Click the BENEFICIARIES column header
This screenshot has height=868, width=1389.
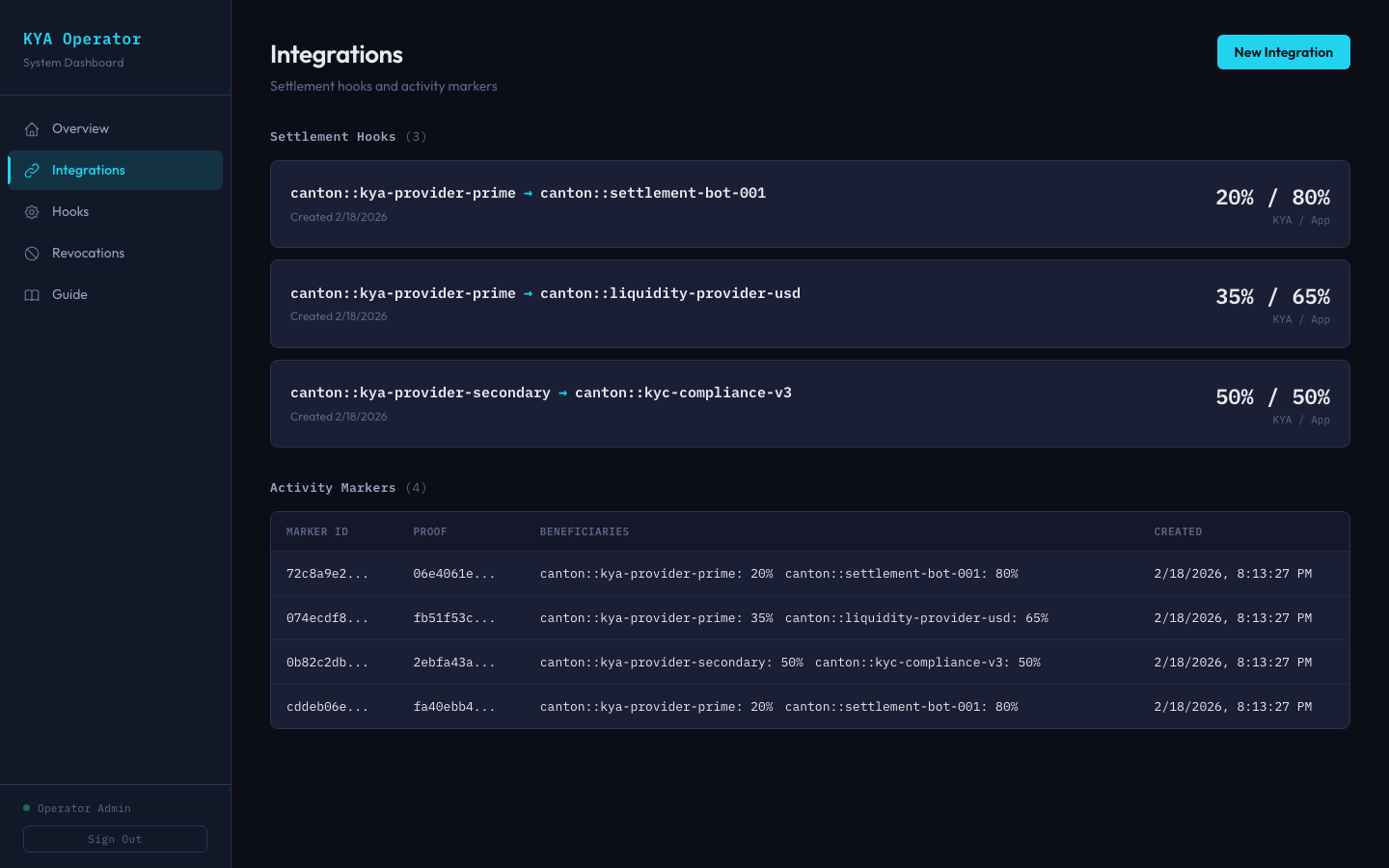click(585, 531)
